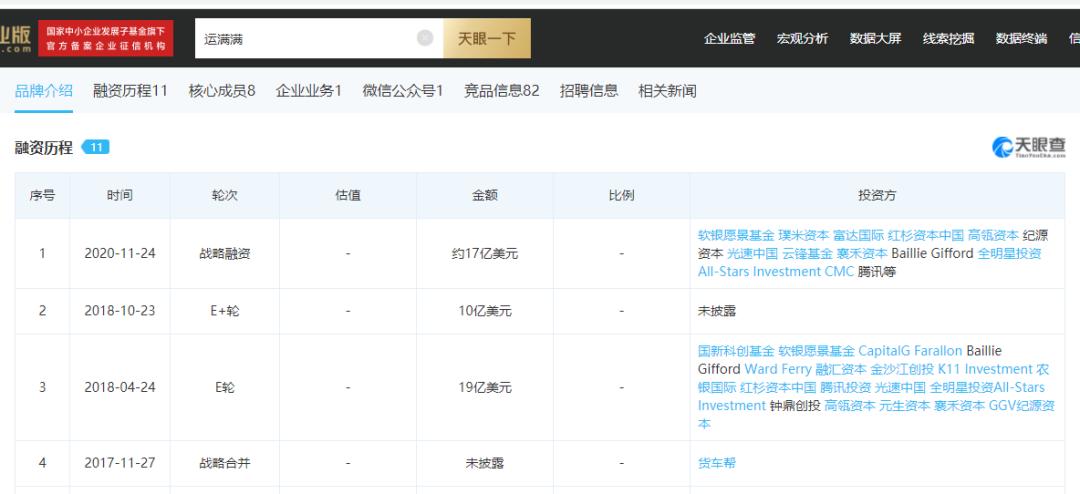Select the 战略融资 round cell
The height and width of the screenshot is (494, 1080).
tap(225, 254)
